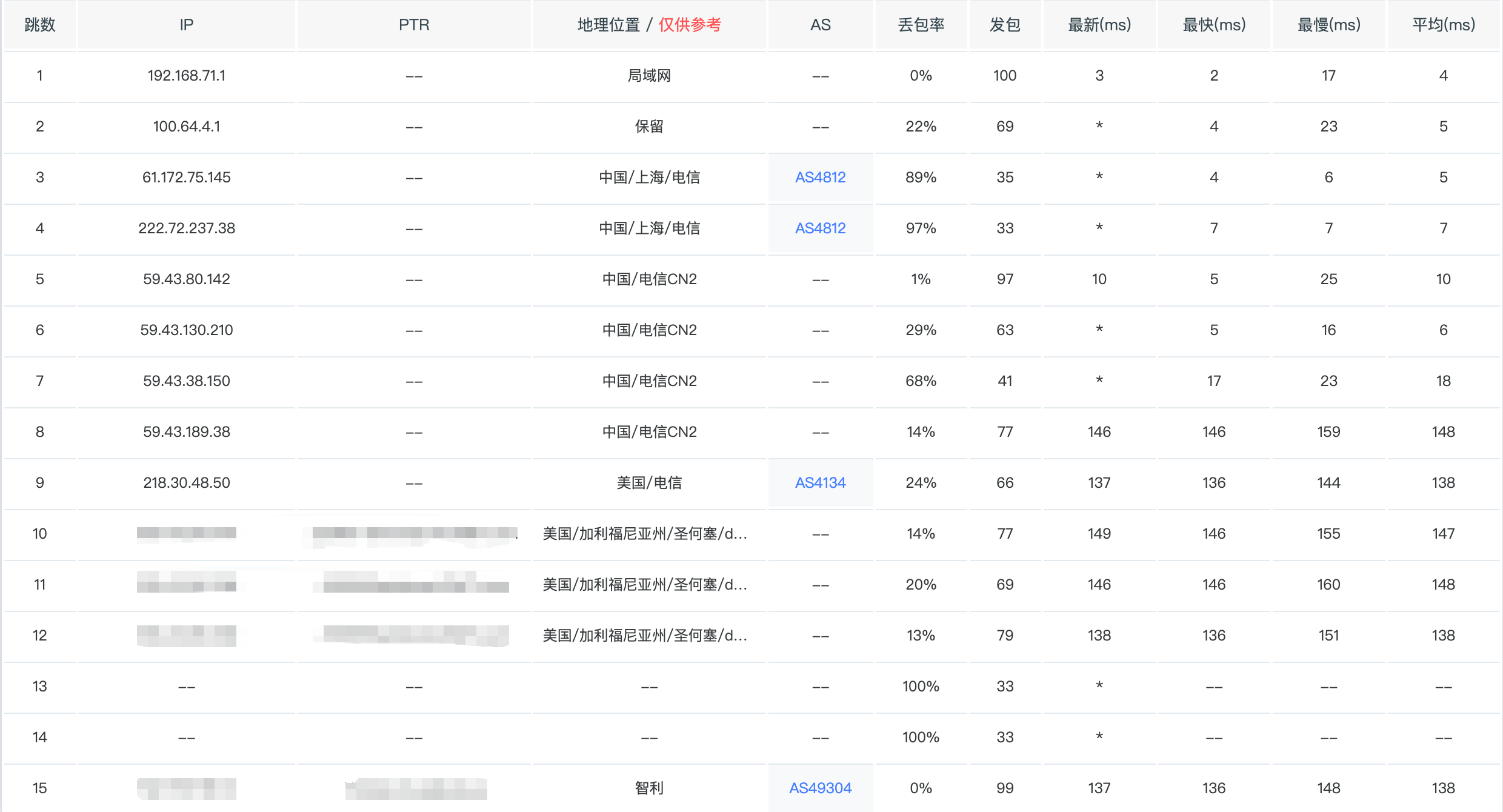Click the 平均(ms) column header
Screen dimensions: 1503x812
(1444, 25)
